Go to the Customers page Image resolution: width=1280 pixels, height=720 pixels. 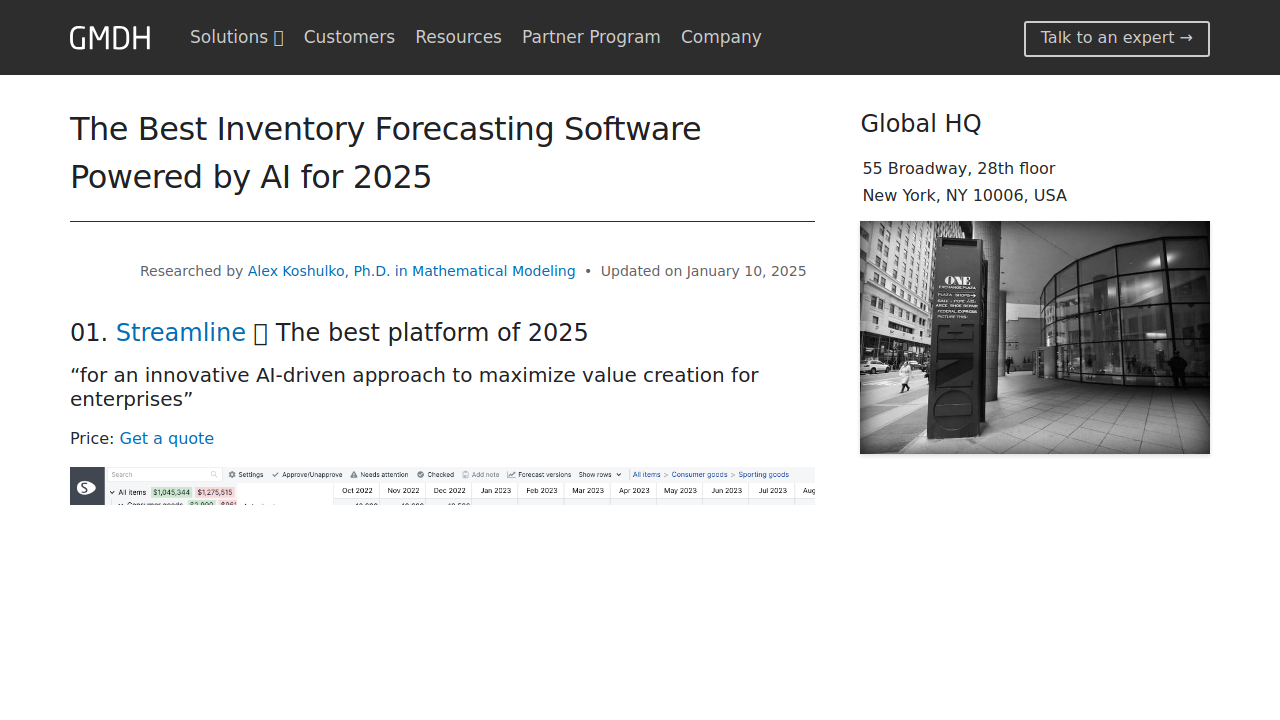[349, 37]
